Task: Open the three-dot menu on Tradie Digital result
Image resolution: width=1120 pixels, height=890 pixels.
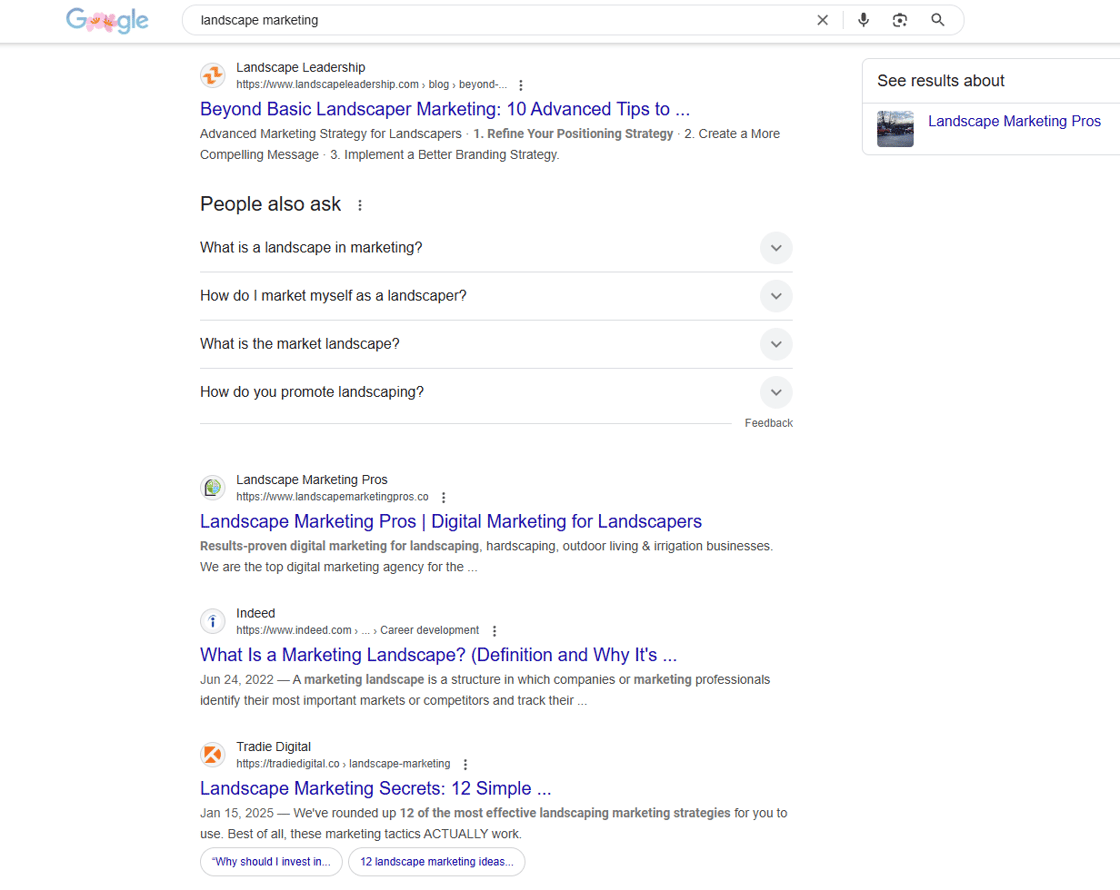Action: pos(466,763)
